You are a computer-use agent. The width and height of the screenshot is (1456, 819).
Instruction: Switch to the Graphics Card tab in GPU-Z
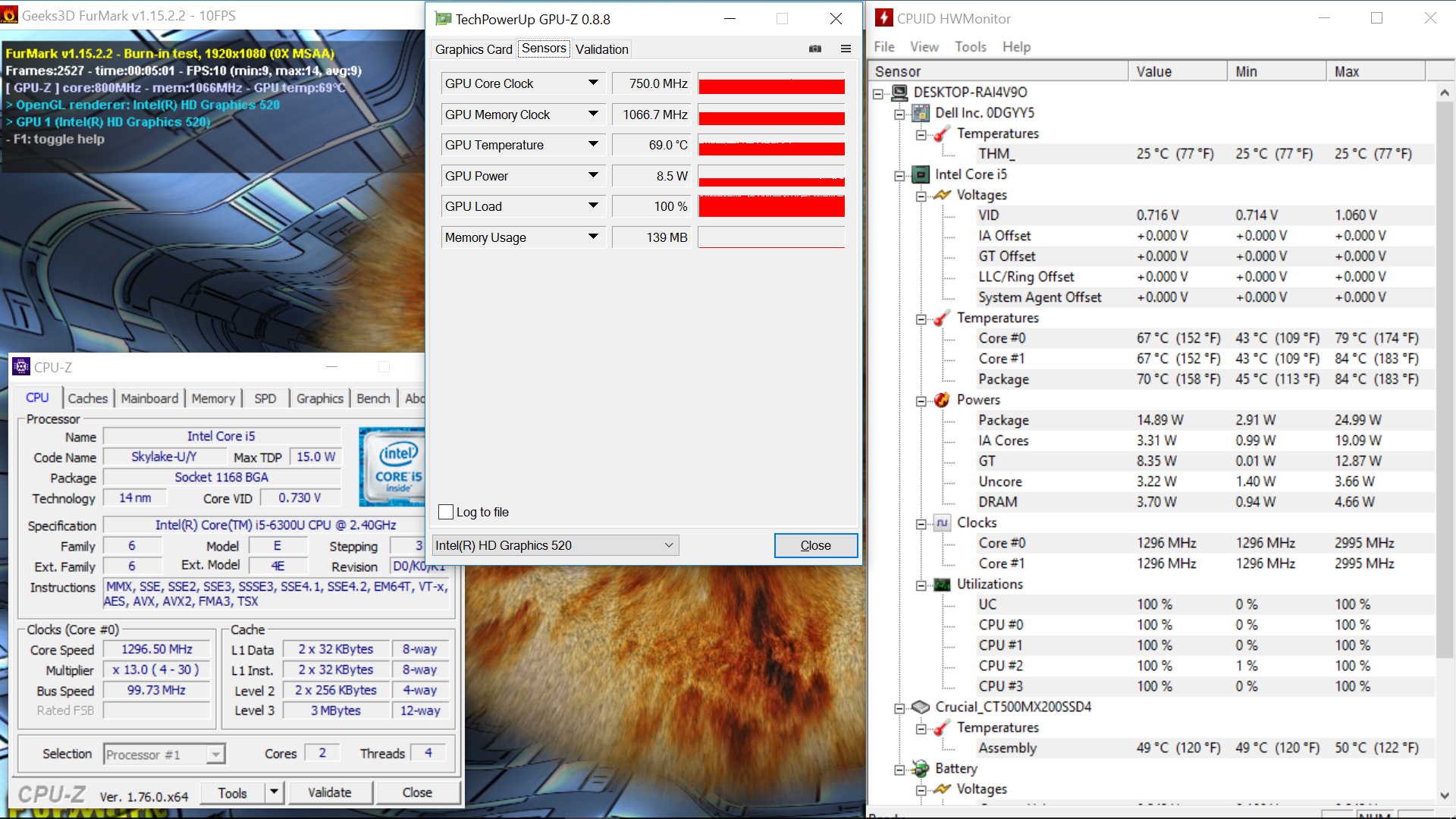[x=474, y=49]
